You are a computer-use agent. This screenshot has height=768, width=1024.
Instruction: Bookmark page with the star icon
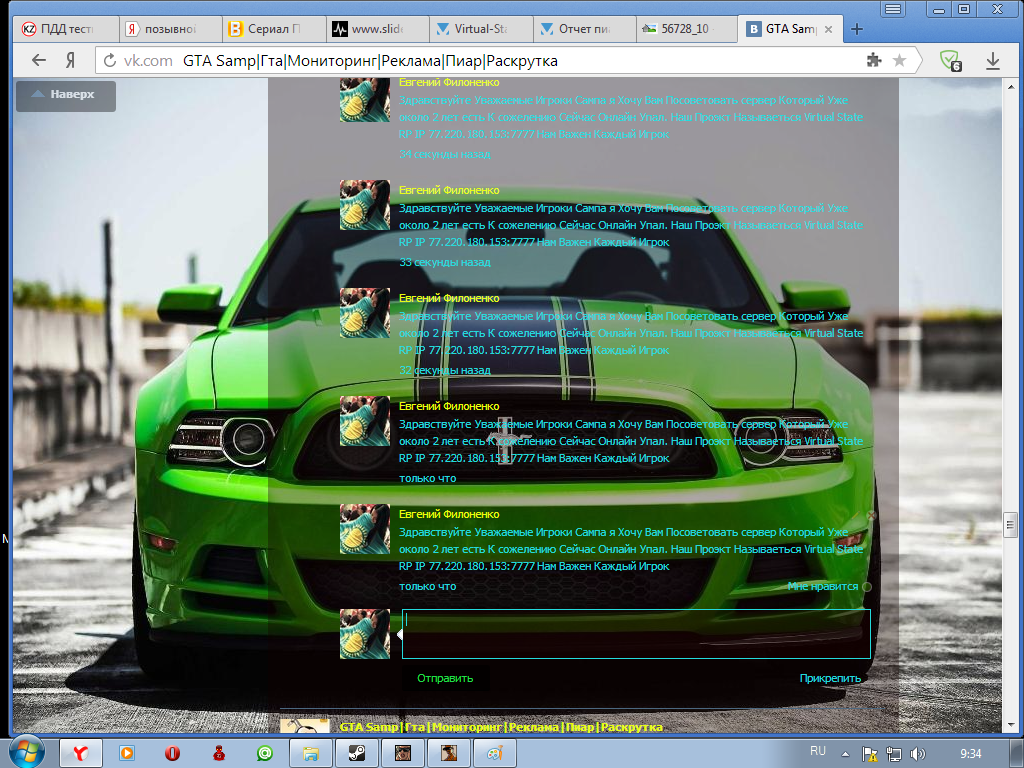pyautogui.click(x=899, y=61)
